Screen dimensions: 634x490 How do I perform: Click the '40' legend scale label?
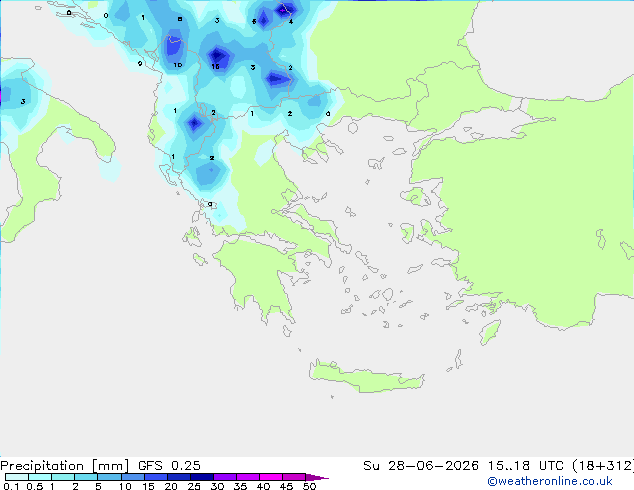[x=263, y=486]
